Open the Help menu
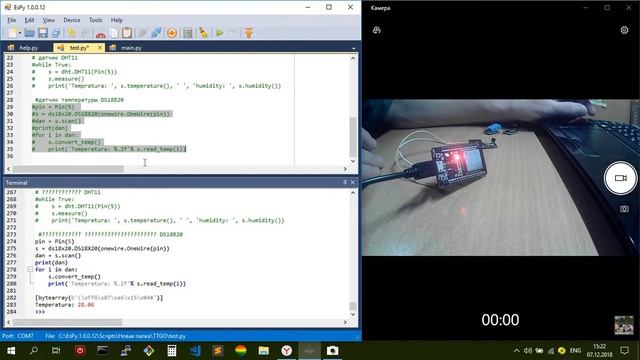This screenshot has width=640, height=360. (117, 20)
